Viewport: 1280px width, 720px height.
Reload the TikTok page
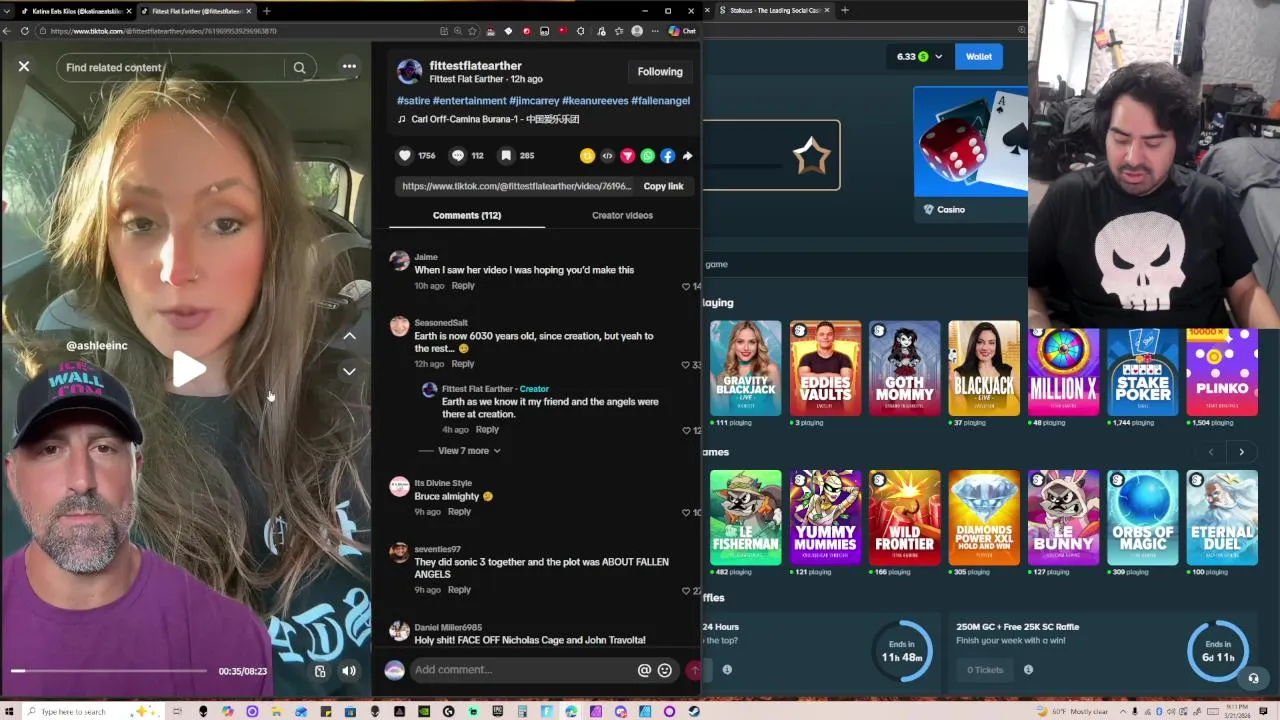(x=25, y=31)
